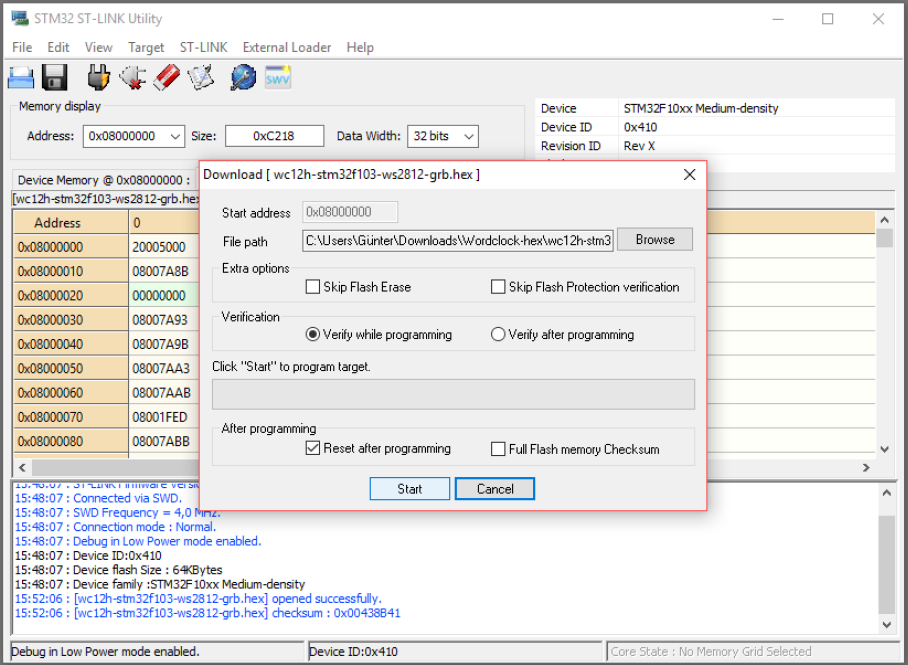Viewport: 908px width, 665px height.
Task: Open the External Loader menu
Action: (287, 48)
